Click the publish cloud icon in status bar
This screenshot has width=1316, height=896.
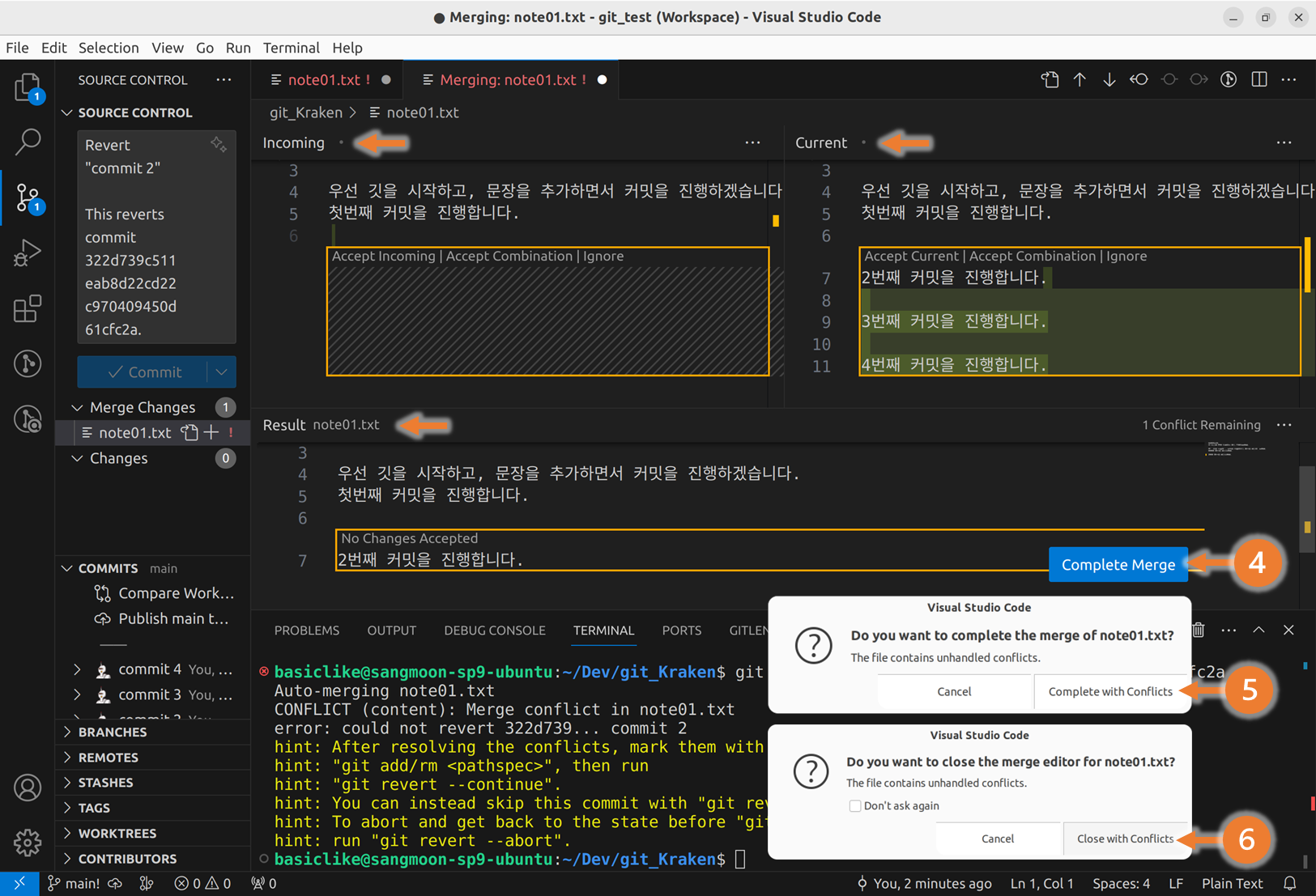(115, 883)
